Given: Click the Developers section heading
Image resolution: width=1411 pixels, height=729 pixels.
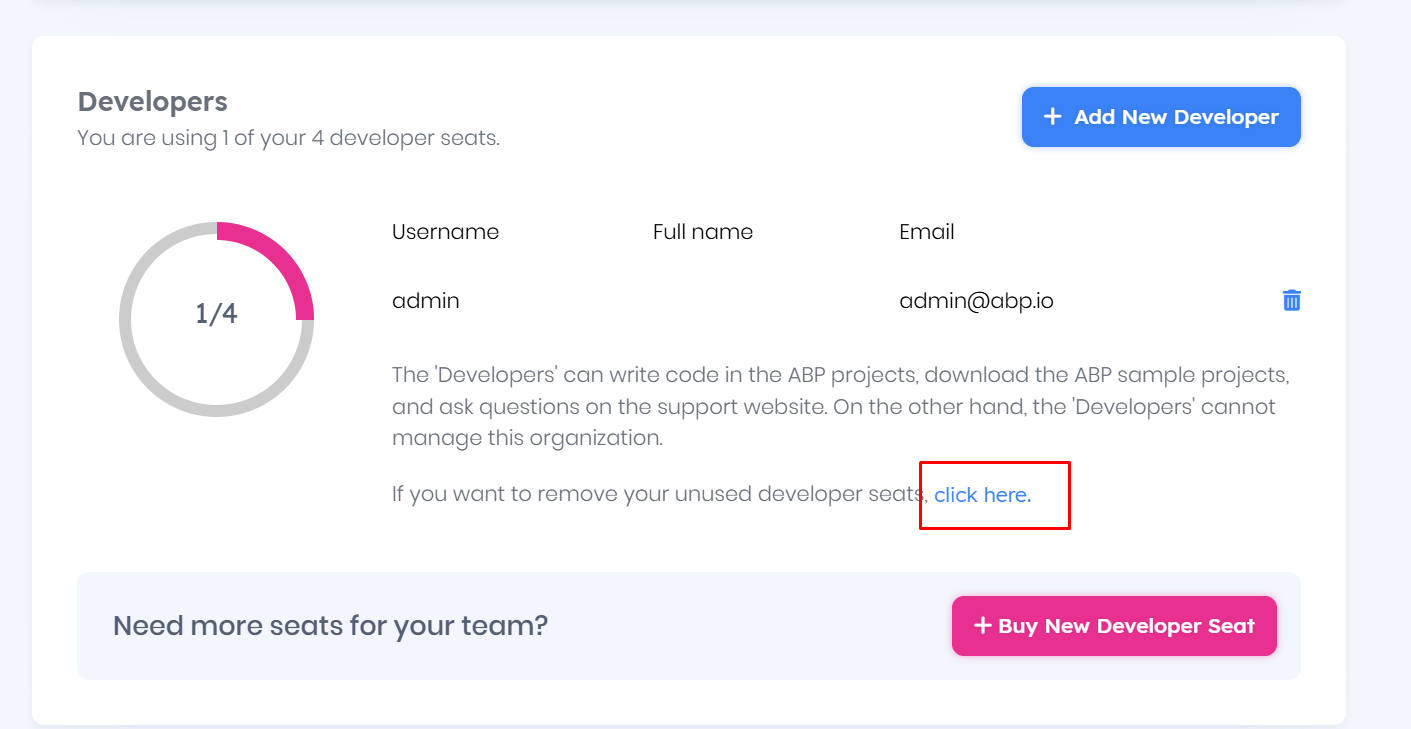Looking at the screenshot, I should tap(153, 102).
